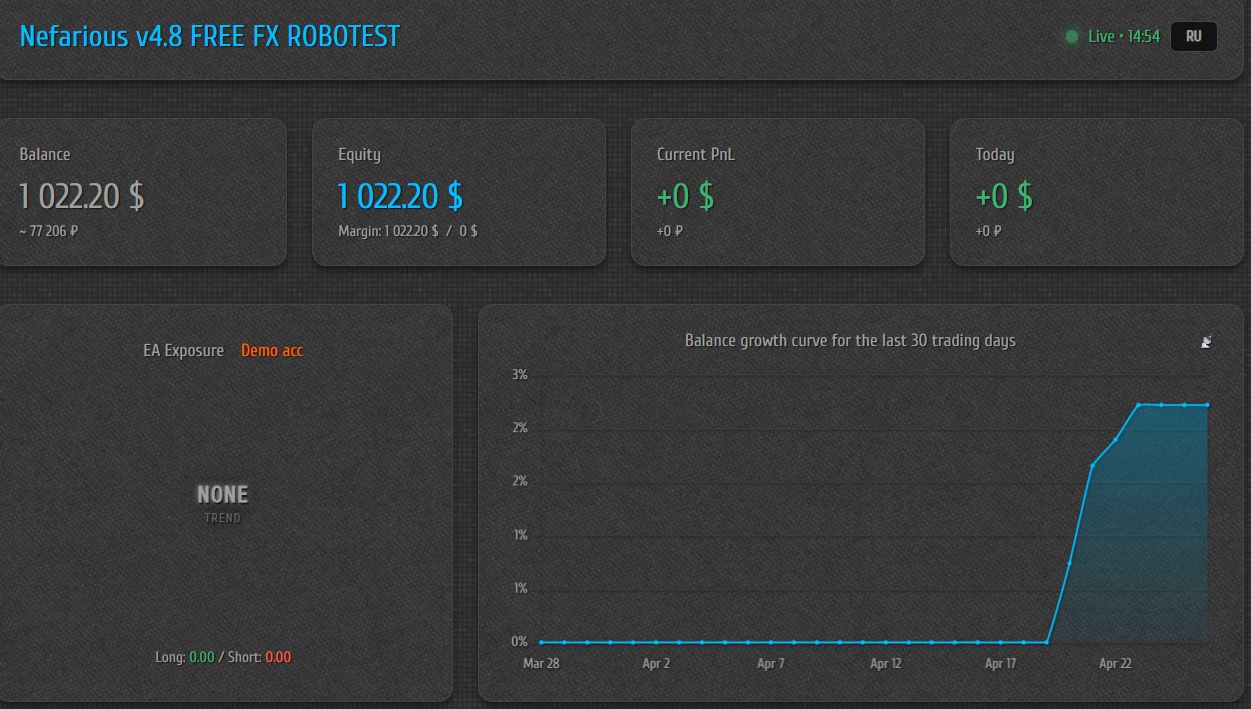
Task: Click the orange Demo acc label
Action: pyautogui.click(x=272, y=350)
